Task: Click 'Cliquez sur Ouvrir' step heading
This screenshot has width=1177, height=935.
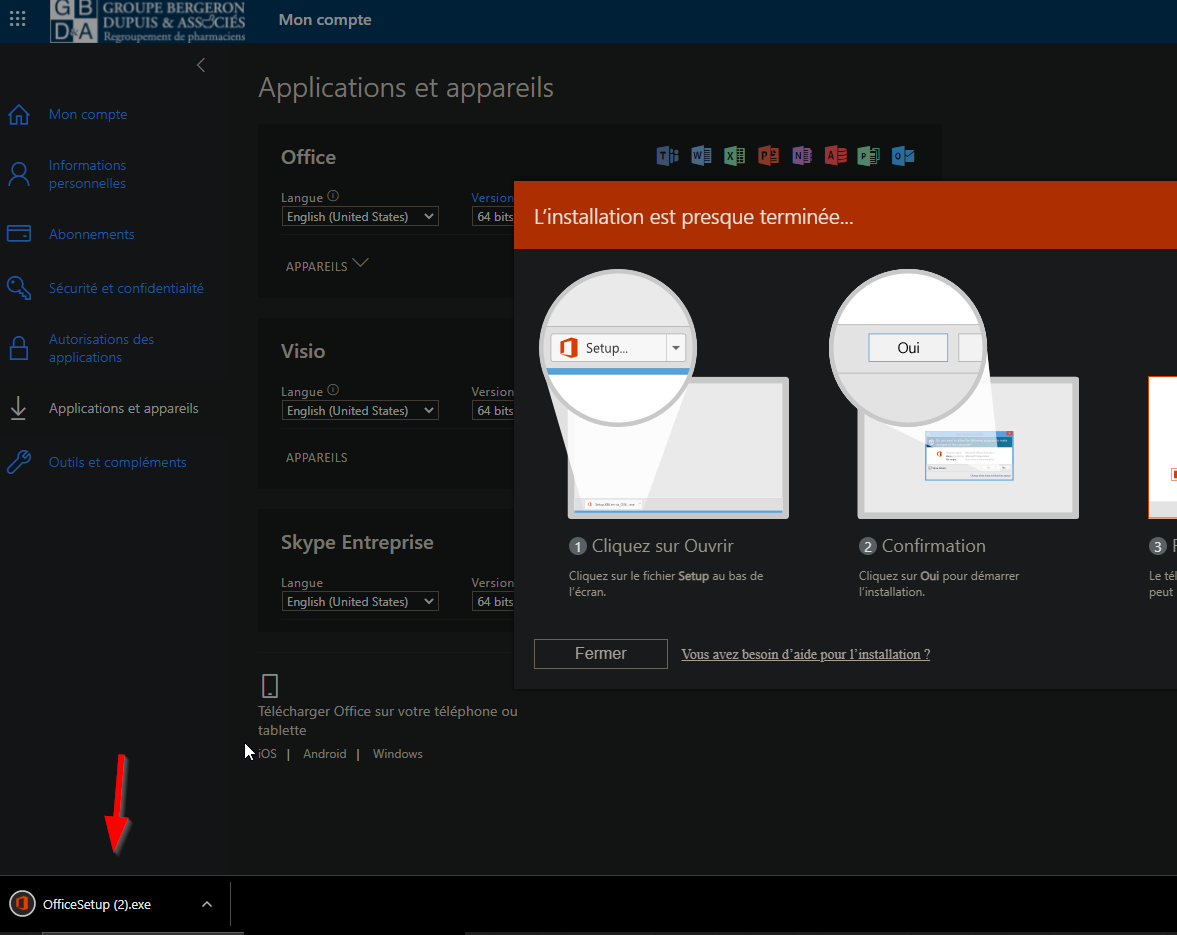Action: pyautogui.click(x=663, y=546)
